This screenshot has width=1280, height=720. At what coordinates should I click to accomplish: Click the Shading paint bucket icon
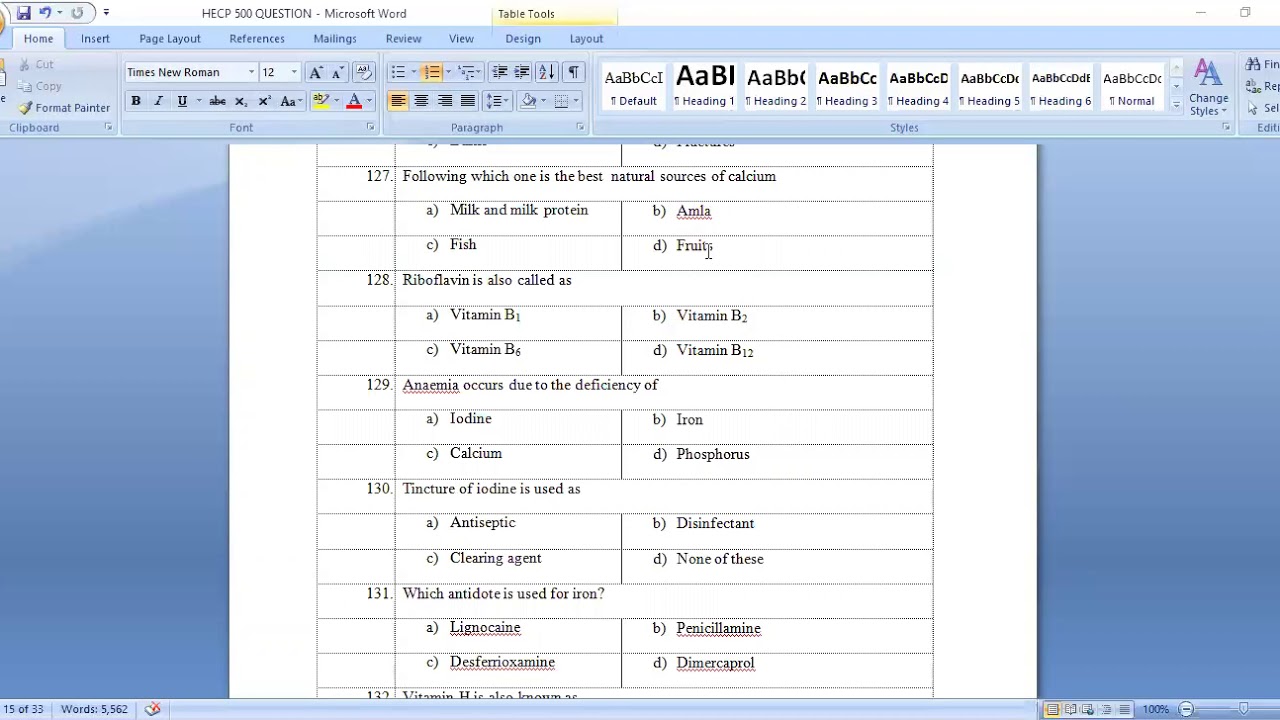point(529,101)
